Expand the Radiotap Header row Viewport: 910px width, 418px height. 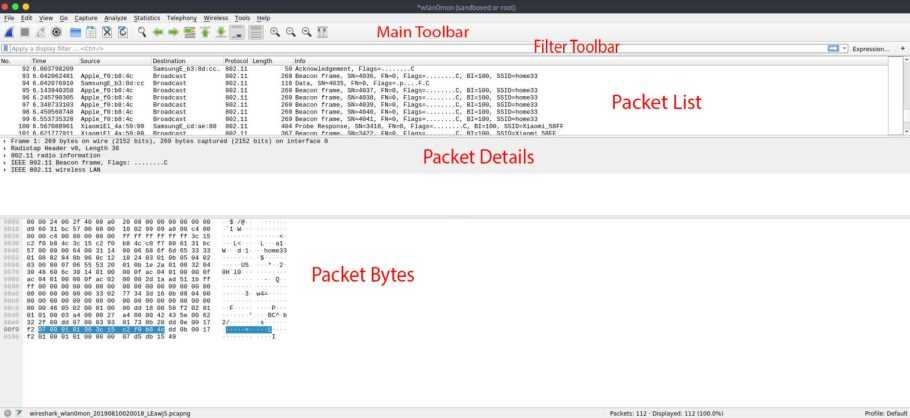pos(5,149)
